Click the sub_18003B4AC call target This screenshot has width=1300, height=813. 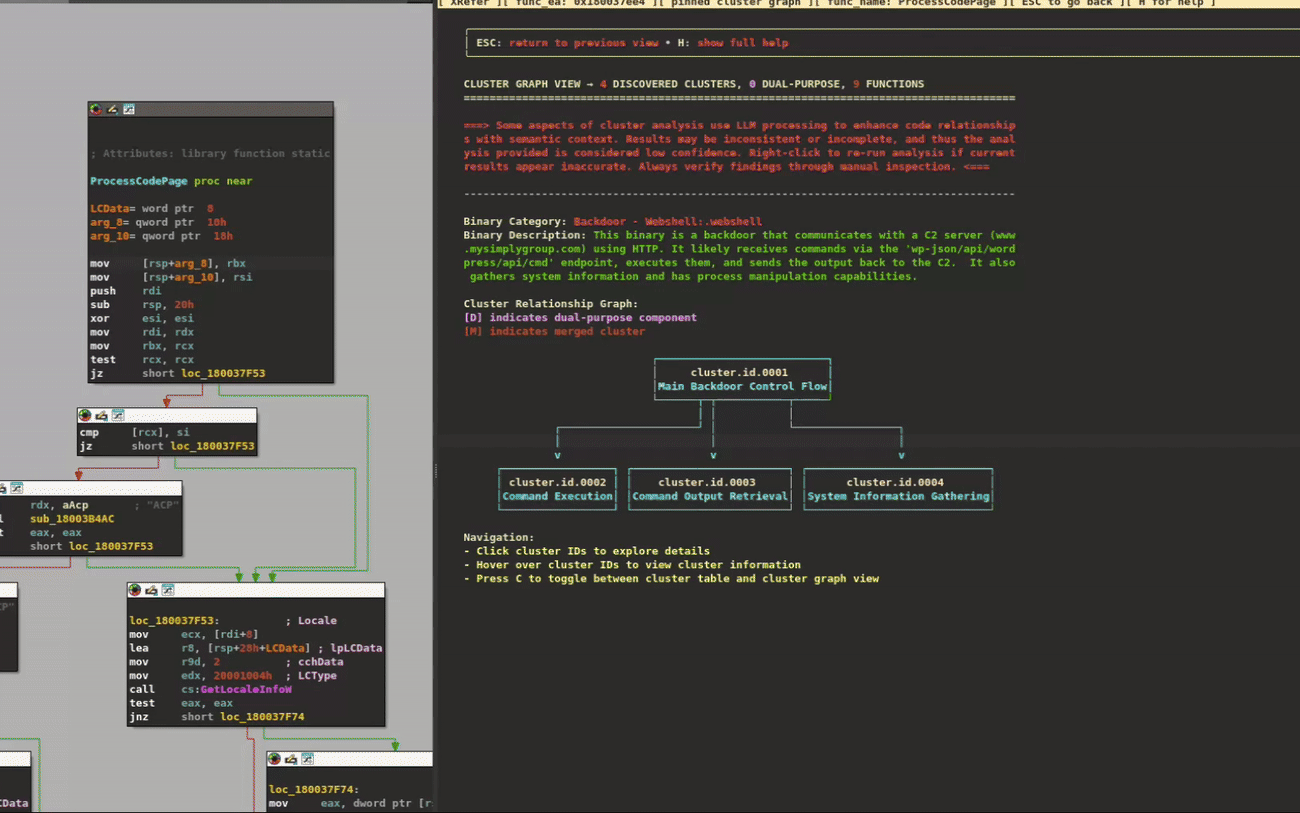72,519
